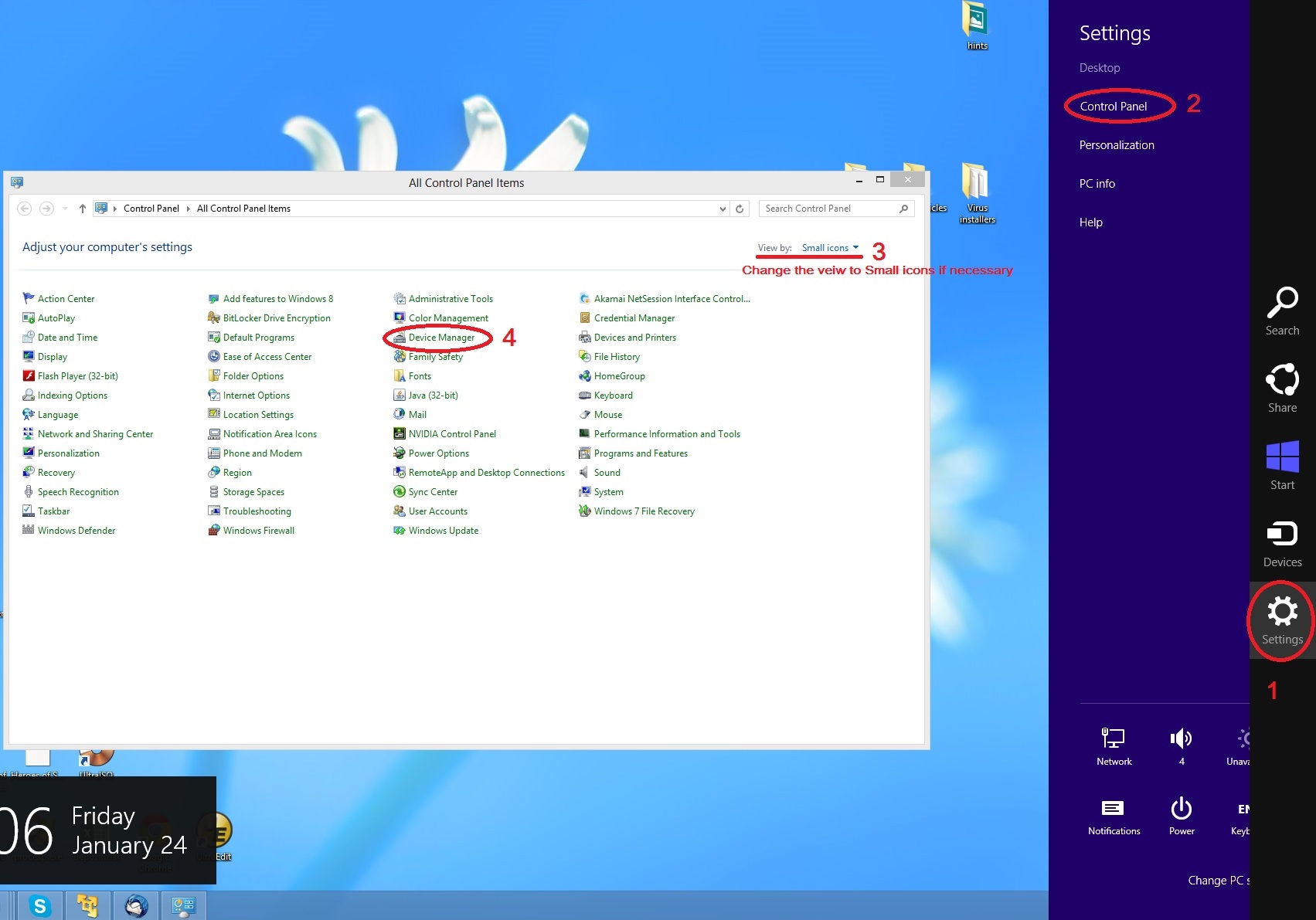Click the HomeGroup icon
This screenshot has height=920, width=1316.
coord(585,375)
